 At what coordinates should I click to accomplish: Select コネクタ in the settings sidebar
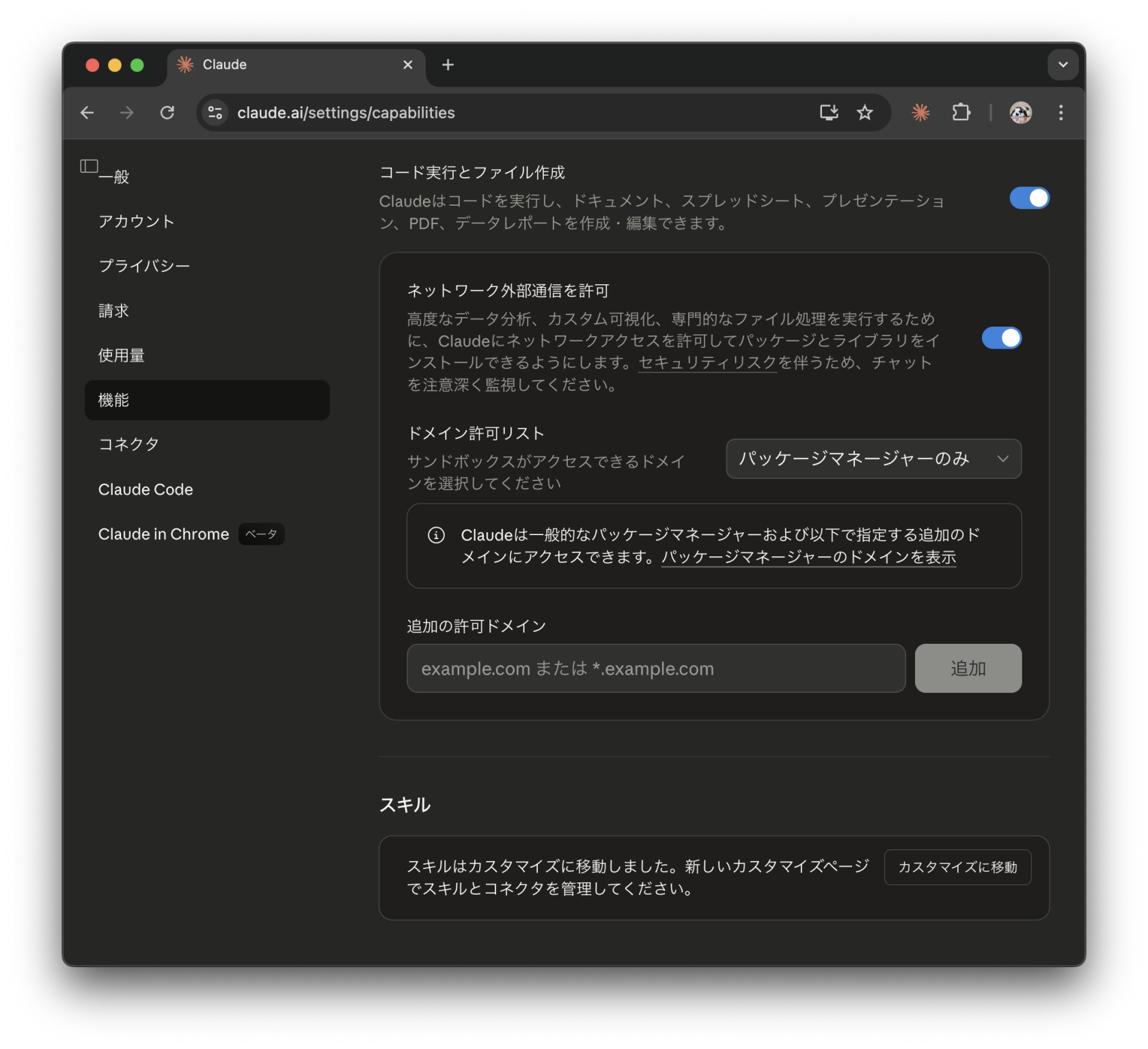[129, 444]
